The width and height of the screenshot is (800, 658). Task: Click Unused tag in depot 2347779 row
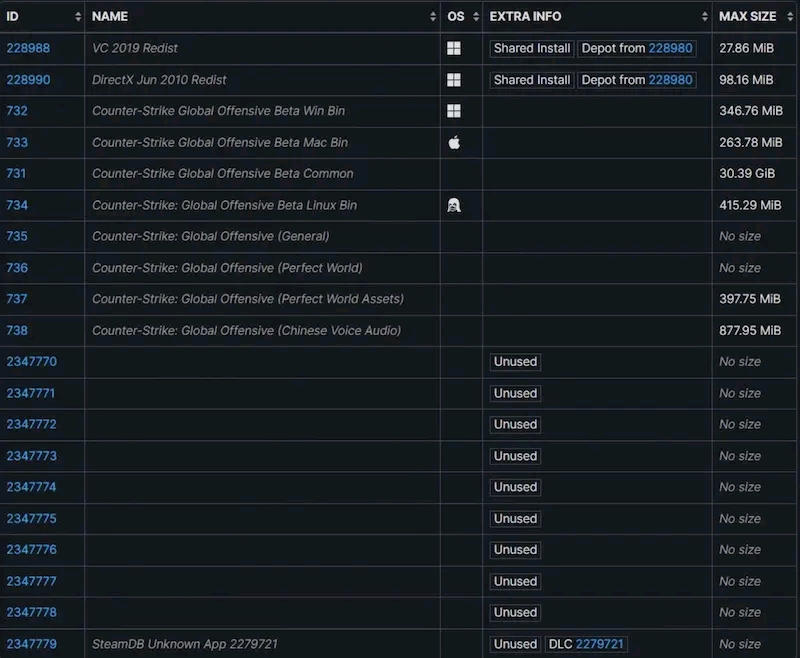[x=515, y=645]
